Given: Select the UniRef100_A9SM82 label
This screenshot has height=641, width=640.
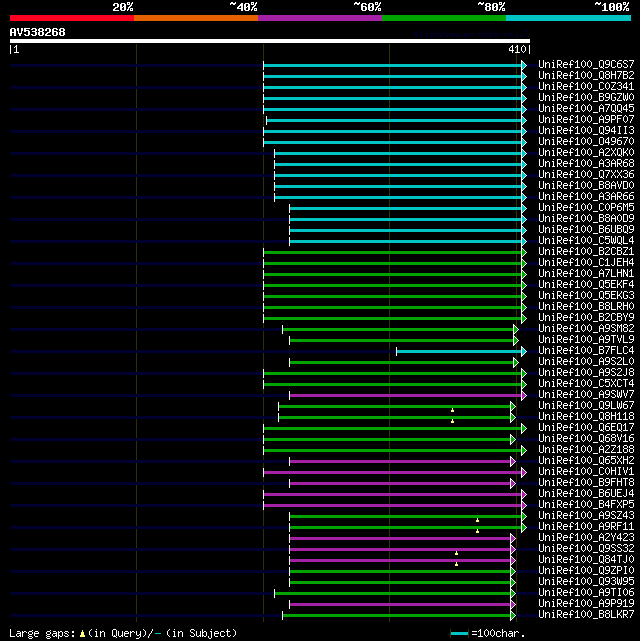Looking at the screenshot, I should pos(586,329).
